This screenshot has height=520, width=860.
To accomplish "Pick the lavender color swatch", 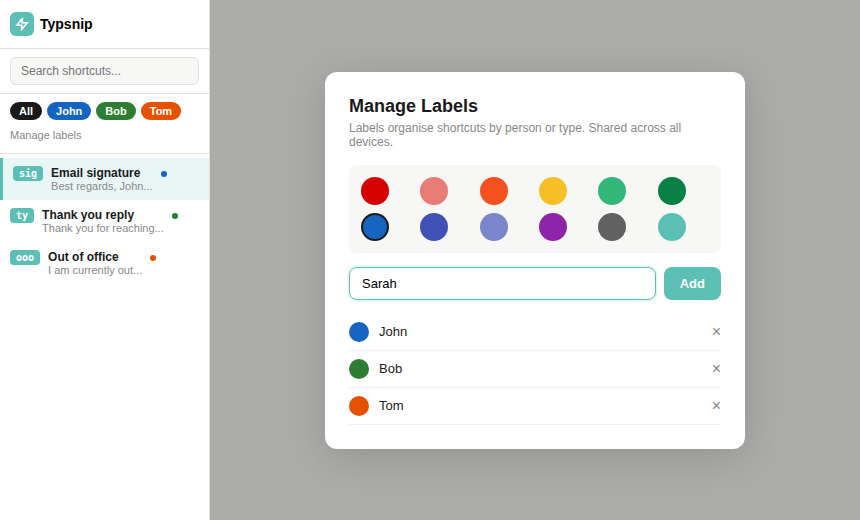I will point(494,227).
